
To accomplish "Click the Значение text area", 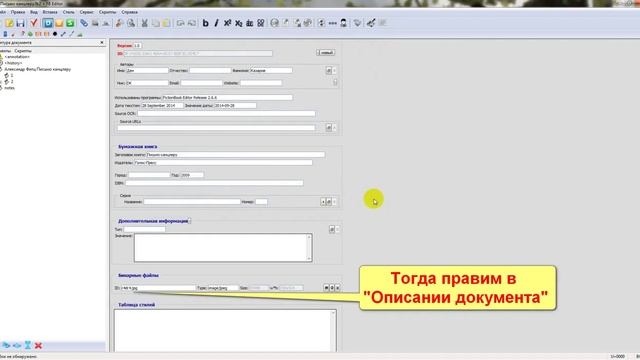I will click(x=223, y=248).
